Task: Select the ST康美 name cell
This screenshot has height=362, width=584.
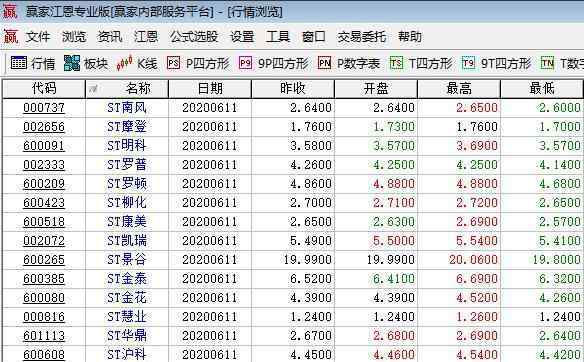Action: (x=127, y=222)
